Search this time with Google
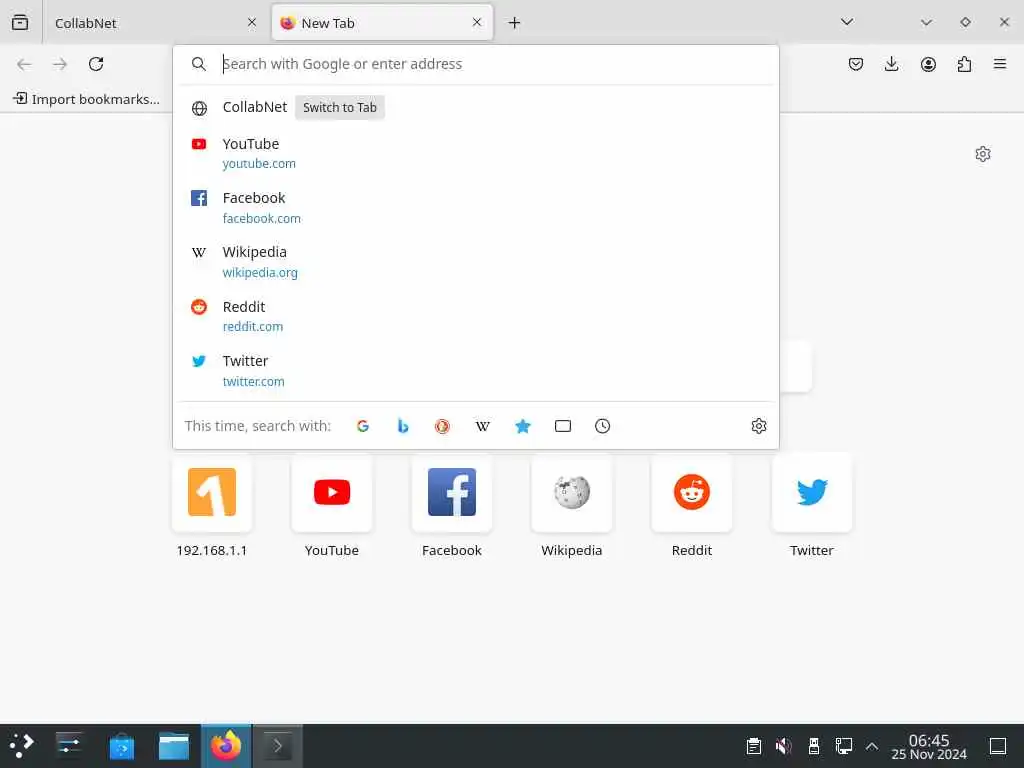Viewport: 1024px width, 768px height. click(x=363, y=426)
